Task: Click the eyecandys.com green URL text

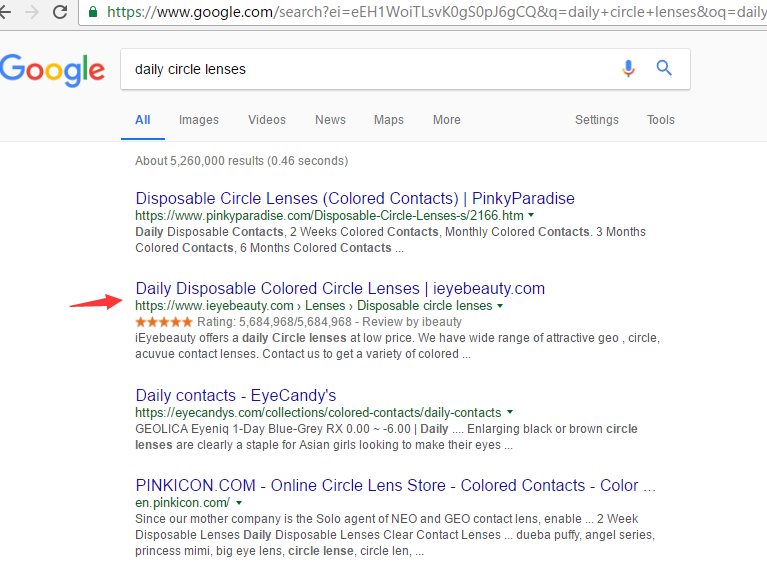Action: point(318,413)
